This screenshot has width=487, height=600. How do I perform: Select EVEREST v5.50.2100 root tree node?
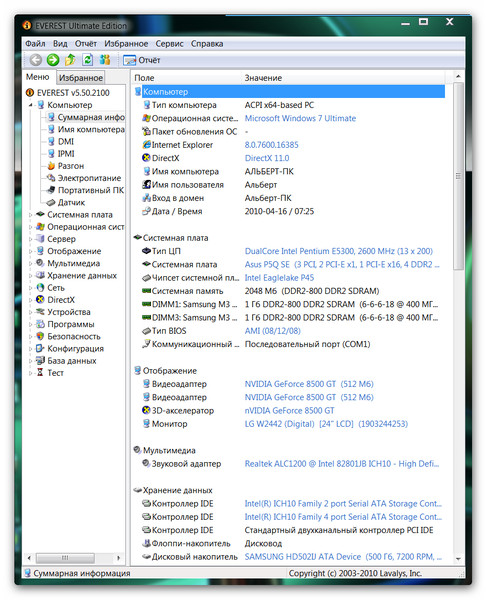(73, 93)
